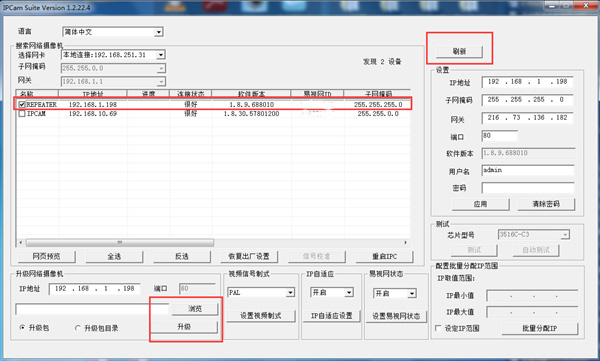Click the 全选 select all button
The height and width of the screenshot is (361, 600).
(x=114, y=256)
